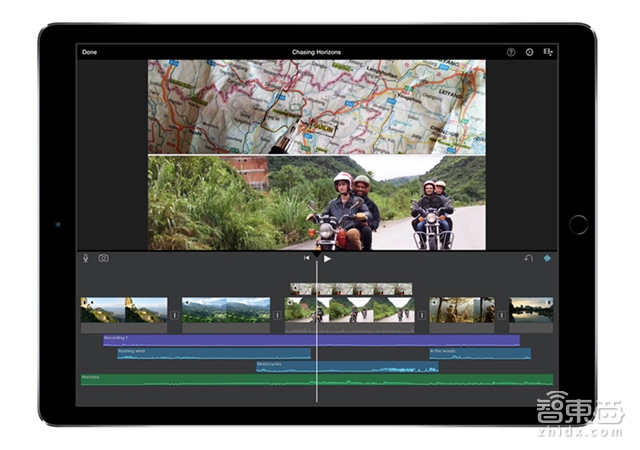Tap Done to exit the project
Viewport: 640px width, 450px height.
tap(90, 52)
